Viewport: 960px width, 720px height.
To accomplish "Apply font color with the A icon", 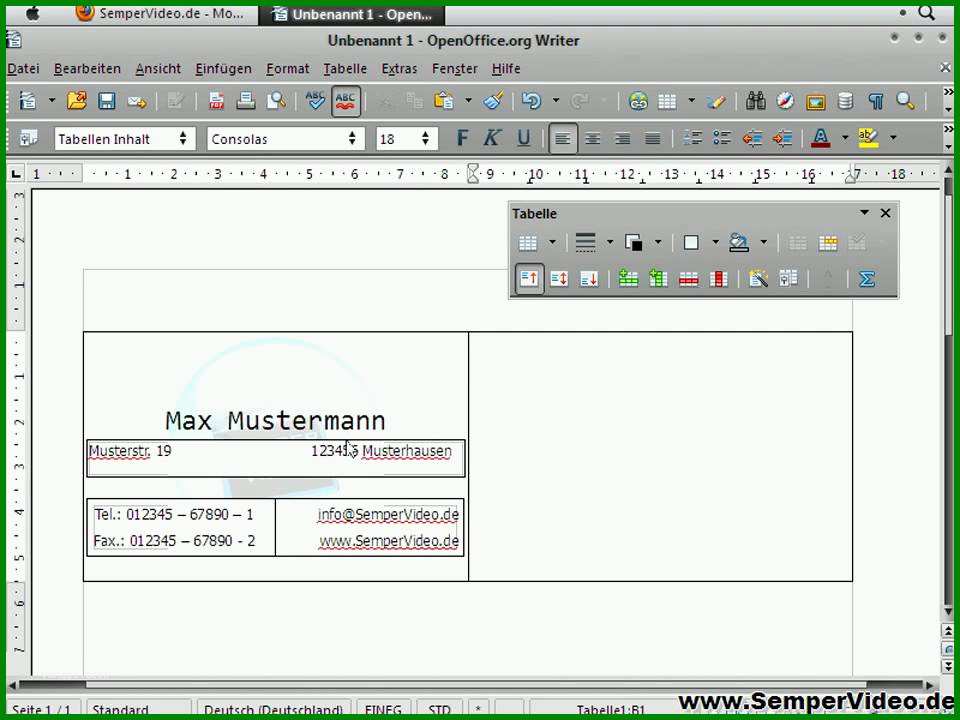I will point(821,138).
